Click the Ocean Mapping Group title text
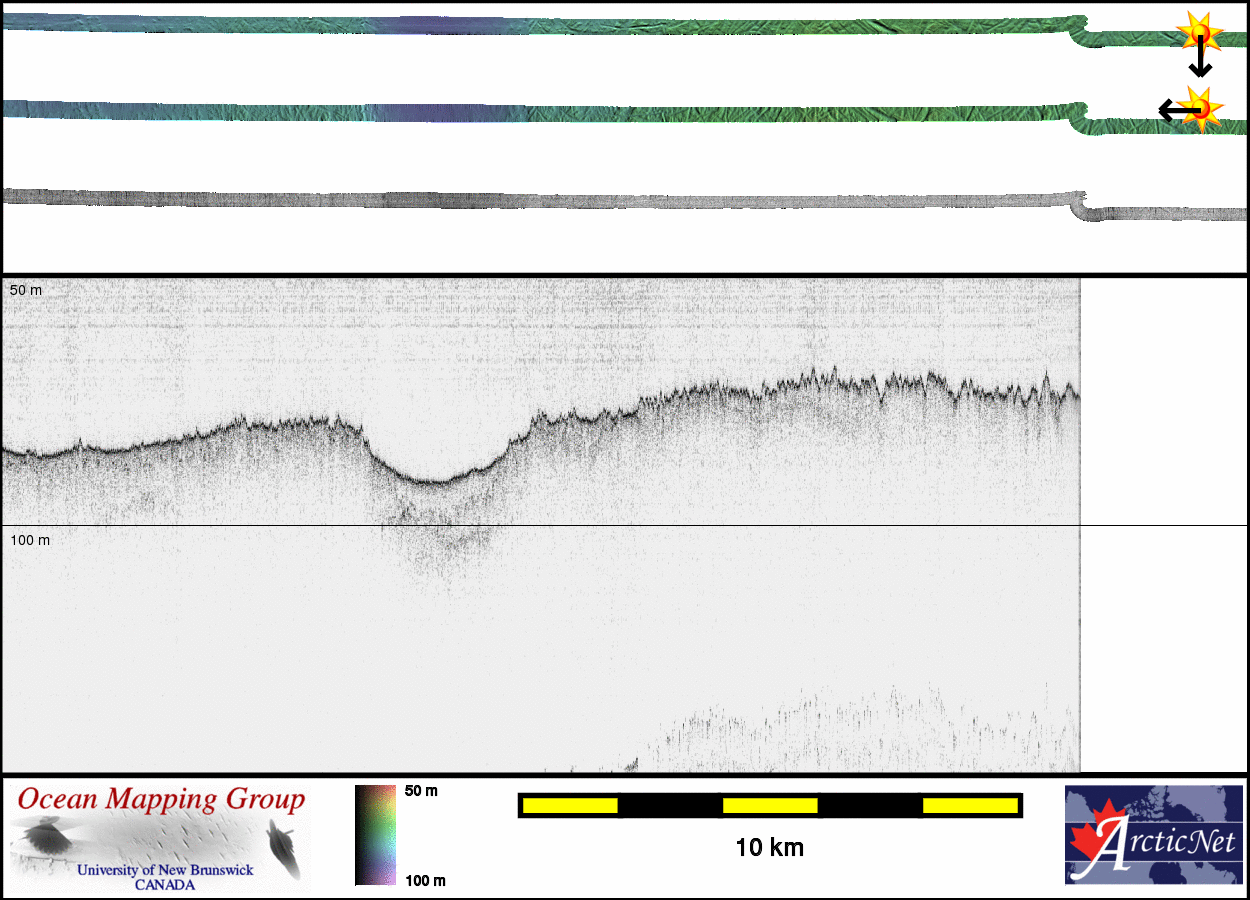This screenshot has width=1250, height=900. tap(161, 800)
